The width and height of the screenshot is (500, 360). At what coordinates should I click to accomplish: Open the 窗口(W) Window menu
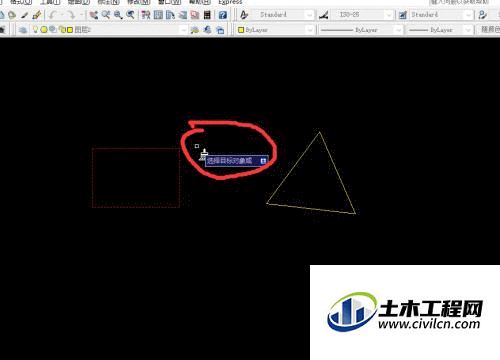[x=169, y=2]
